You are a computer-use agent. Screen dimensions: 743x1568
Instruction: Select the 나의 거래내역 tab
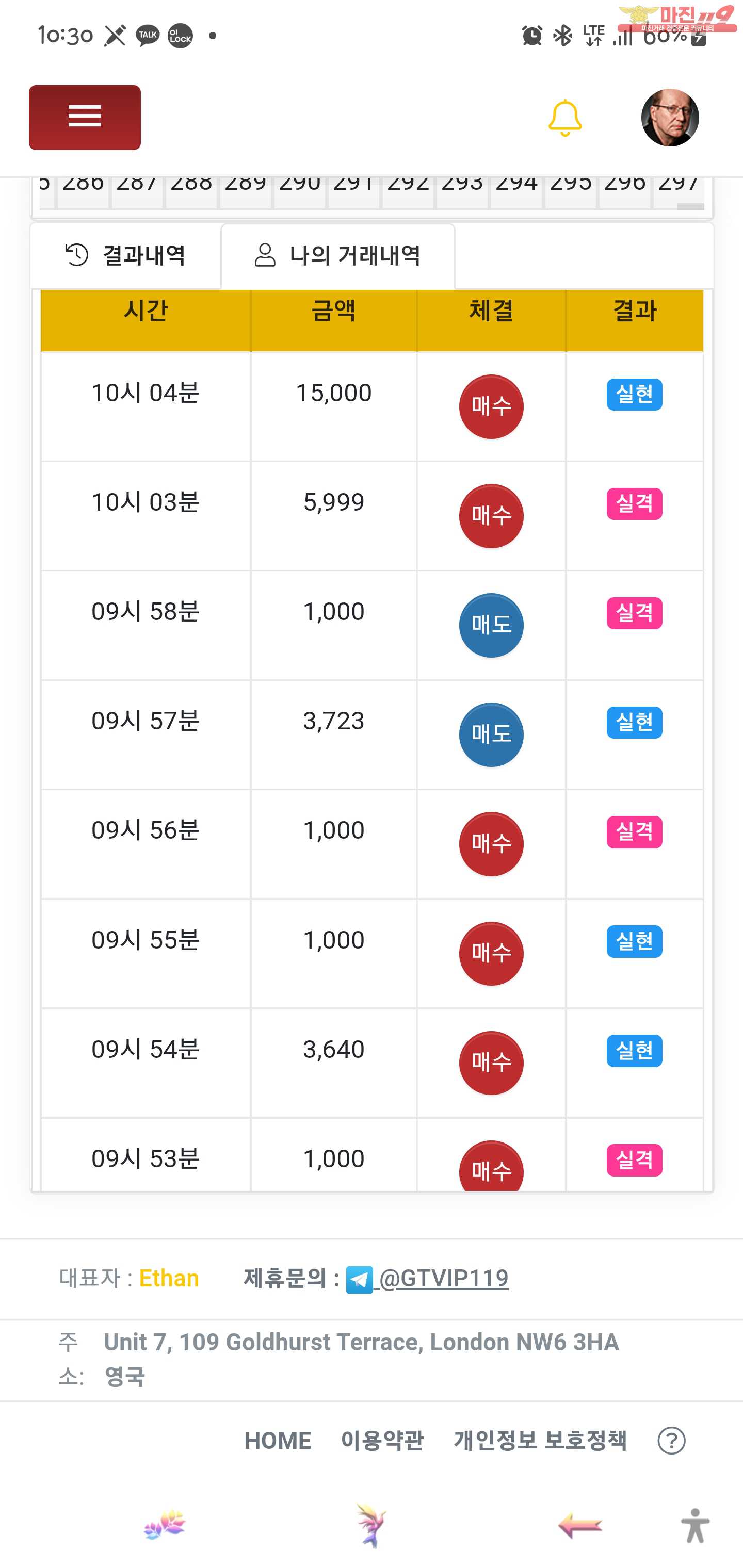(x=338, y=255)
